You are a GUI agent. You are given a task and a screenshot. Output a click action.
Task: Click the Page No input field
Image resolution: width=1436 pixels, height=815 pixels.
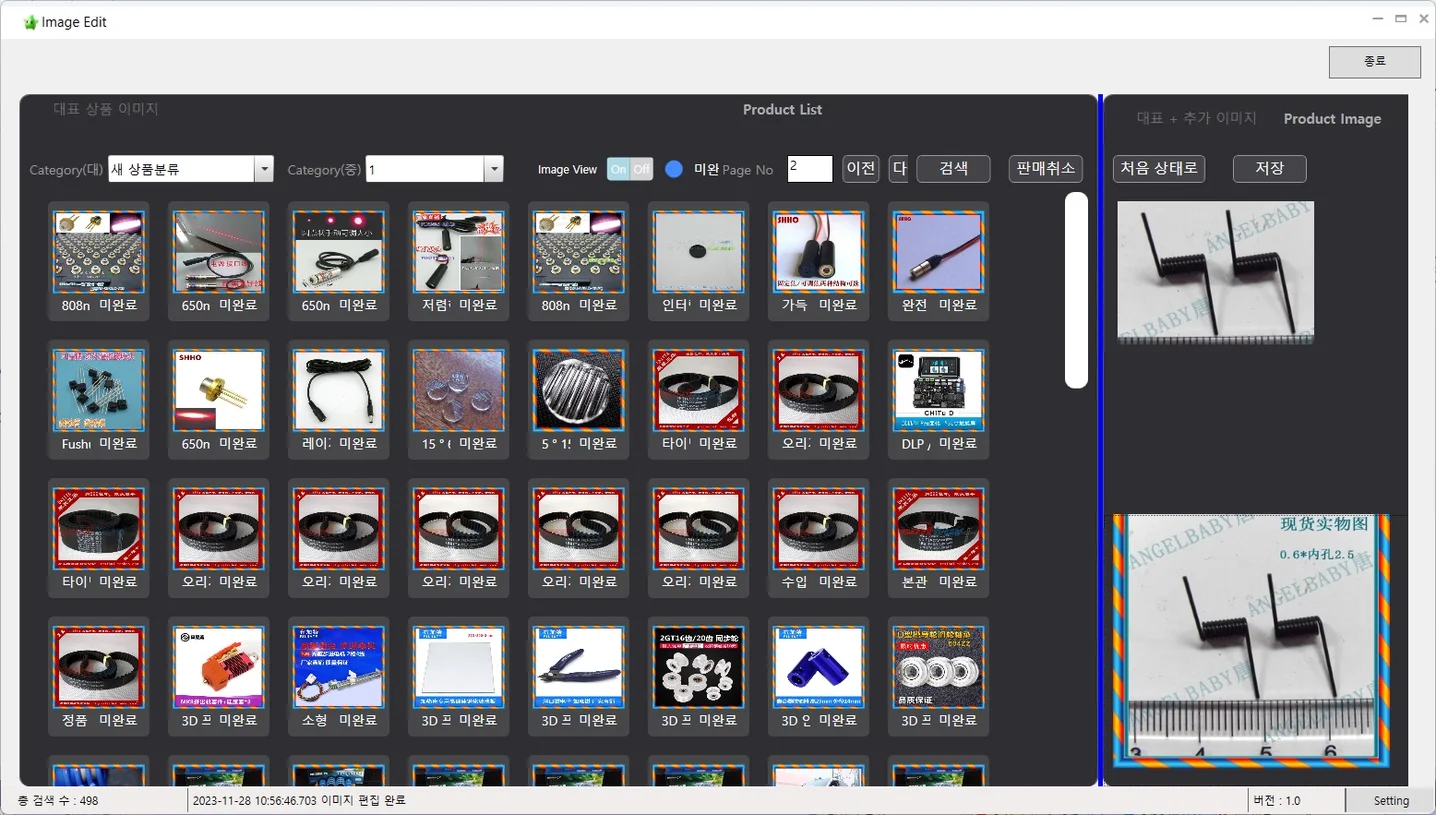[810, 169]
